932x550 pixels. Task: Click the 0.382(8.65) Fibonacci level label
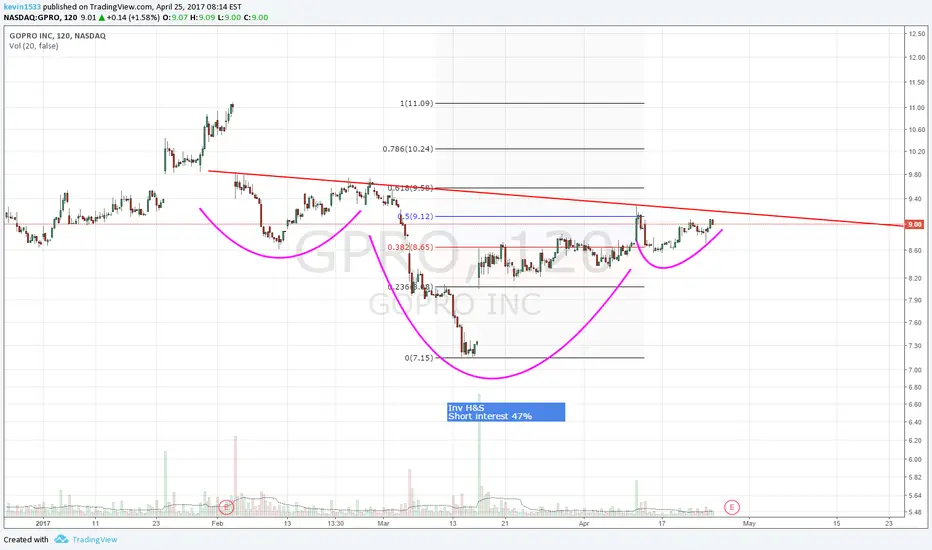point(410,247)
